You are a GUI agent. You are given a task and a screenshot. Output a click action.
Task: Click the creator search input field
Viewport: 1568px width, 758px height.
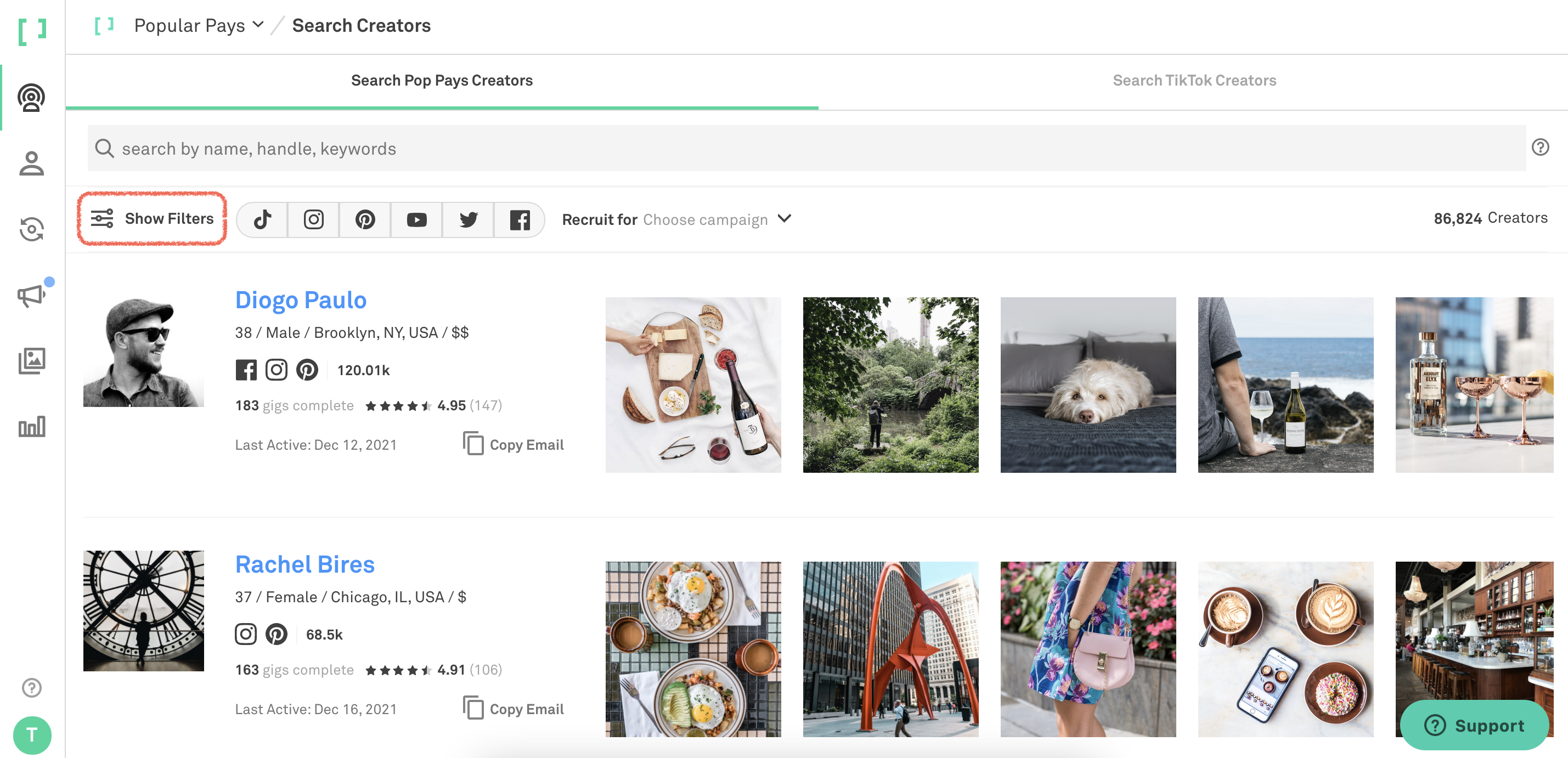806,149
